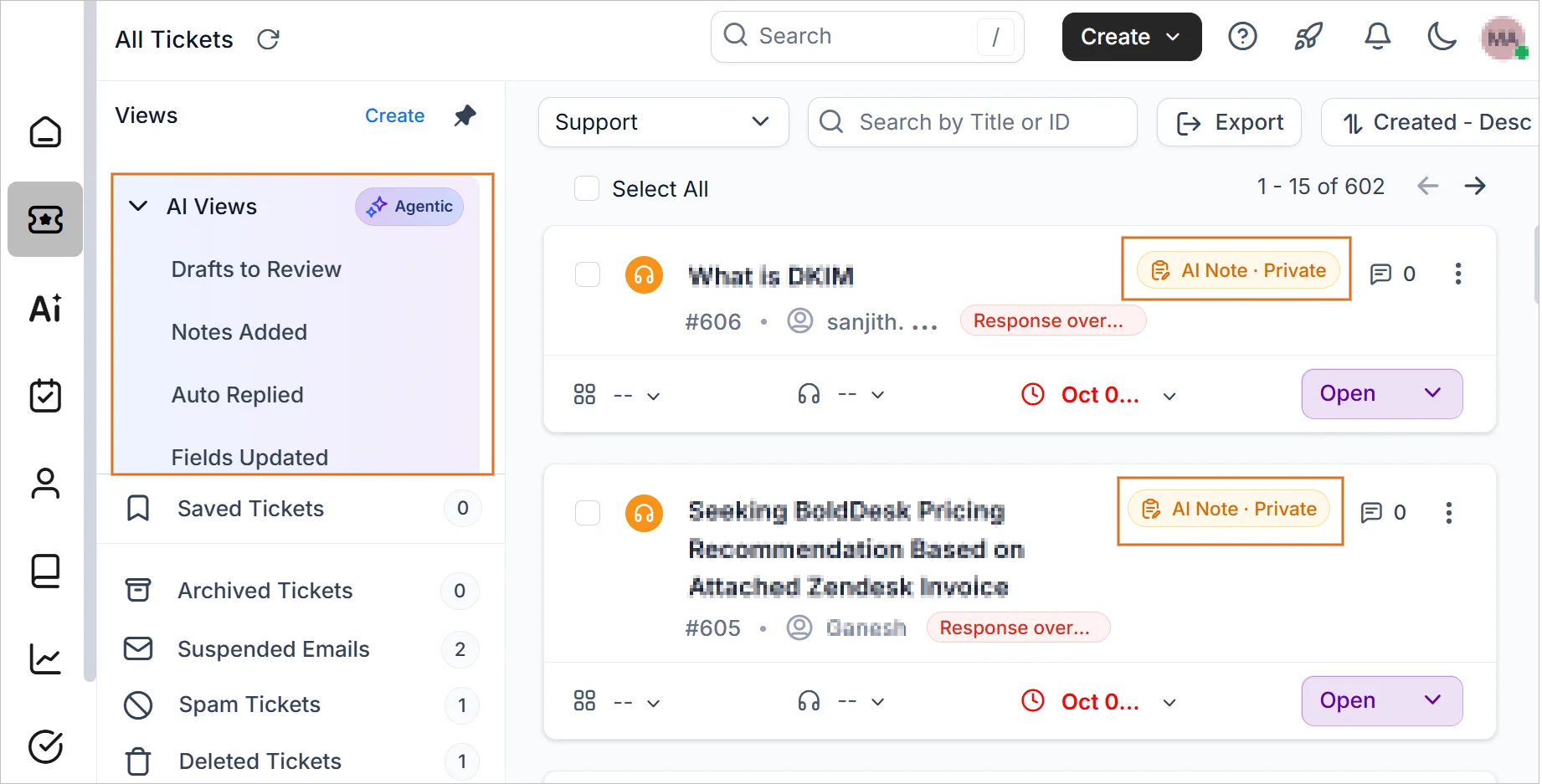Screen dimensions: 1542x784
Task: Click the Export button
Action: point(1229,122)
